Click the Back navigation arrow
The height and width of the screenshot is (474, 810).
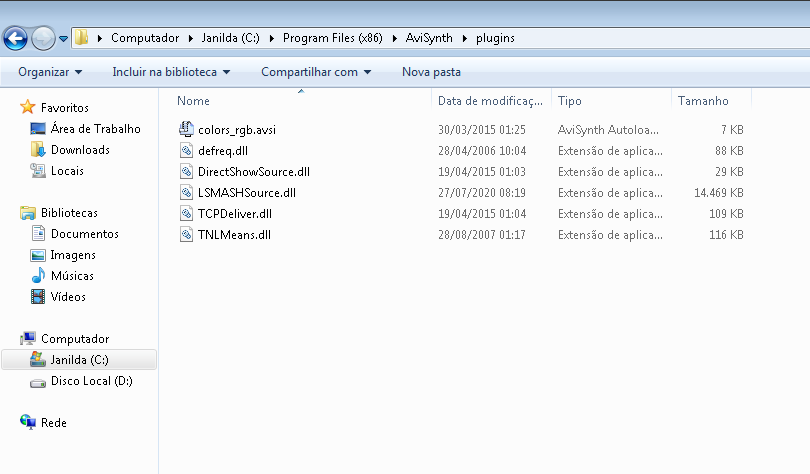[15, 38]
